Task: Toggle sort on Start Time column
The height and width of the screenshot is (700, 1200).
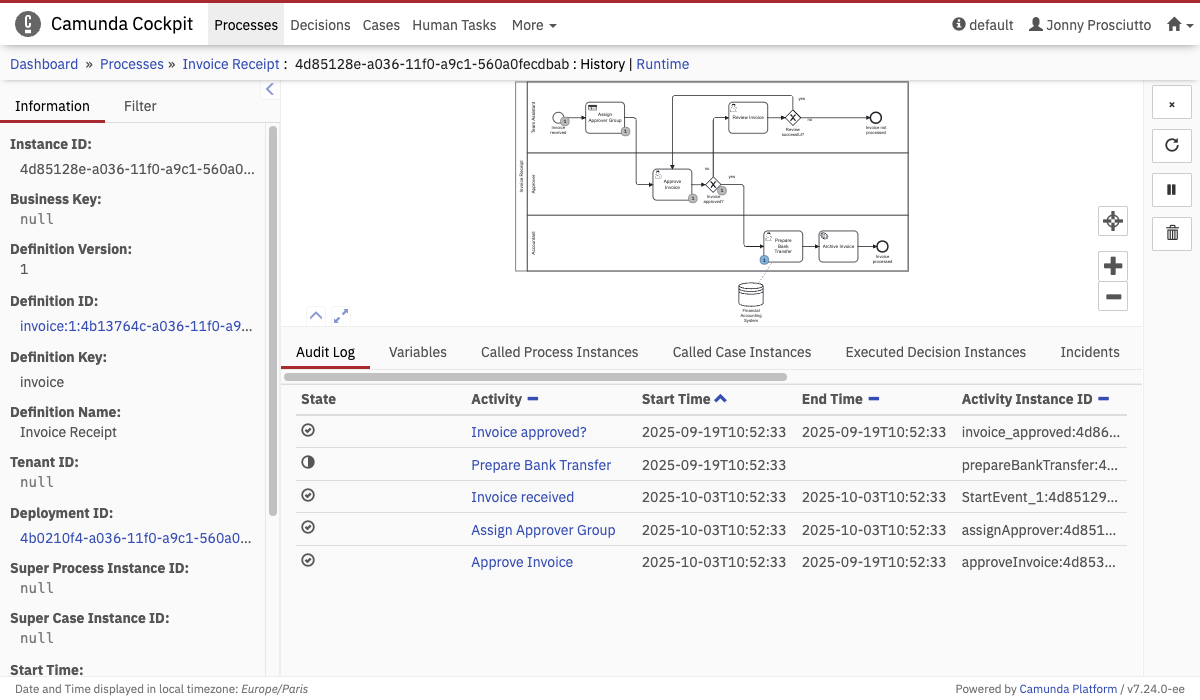Action: 721,399
